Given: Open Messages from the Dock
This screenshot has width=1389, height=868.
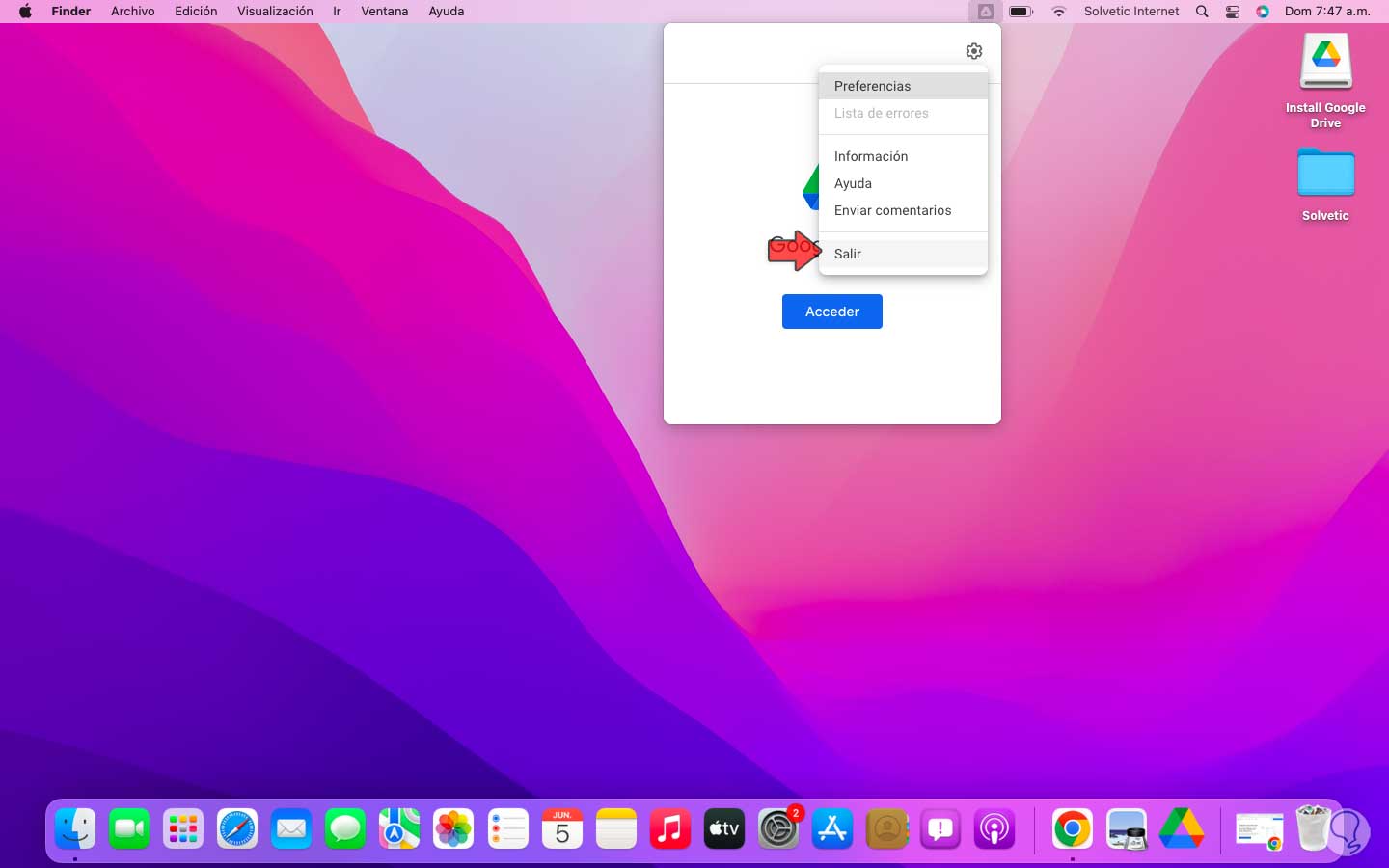Looking at the screenshot, I should pos(345,828).
